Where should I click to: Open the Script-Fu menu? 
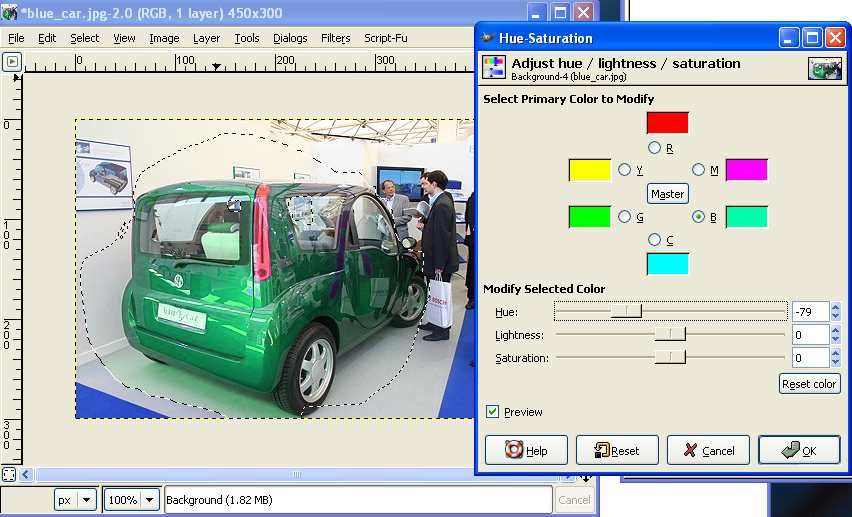coord(385,38)
